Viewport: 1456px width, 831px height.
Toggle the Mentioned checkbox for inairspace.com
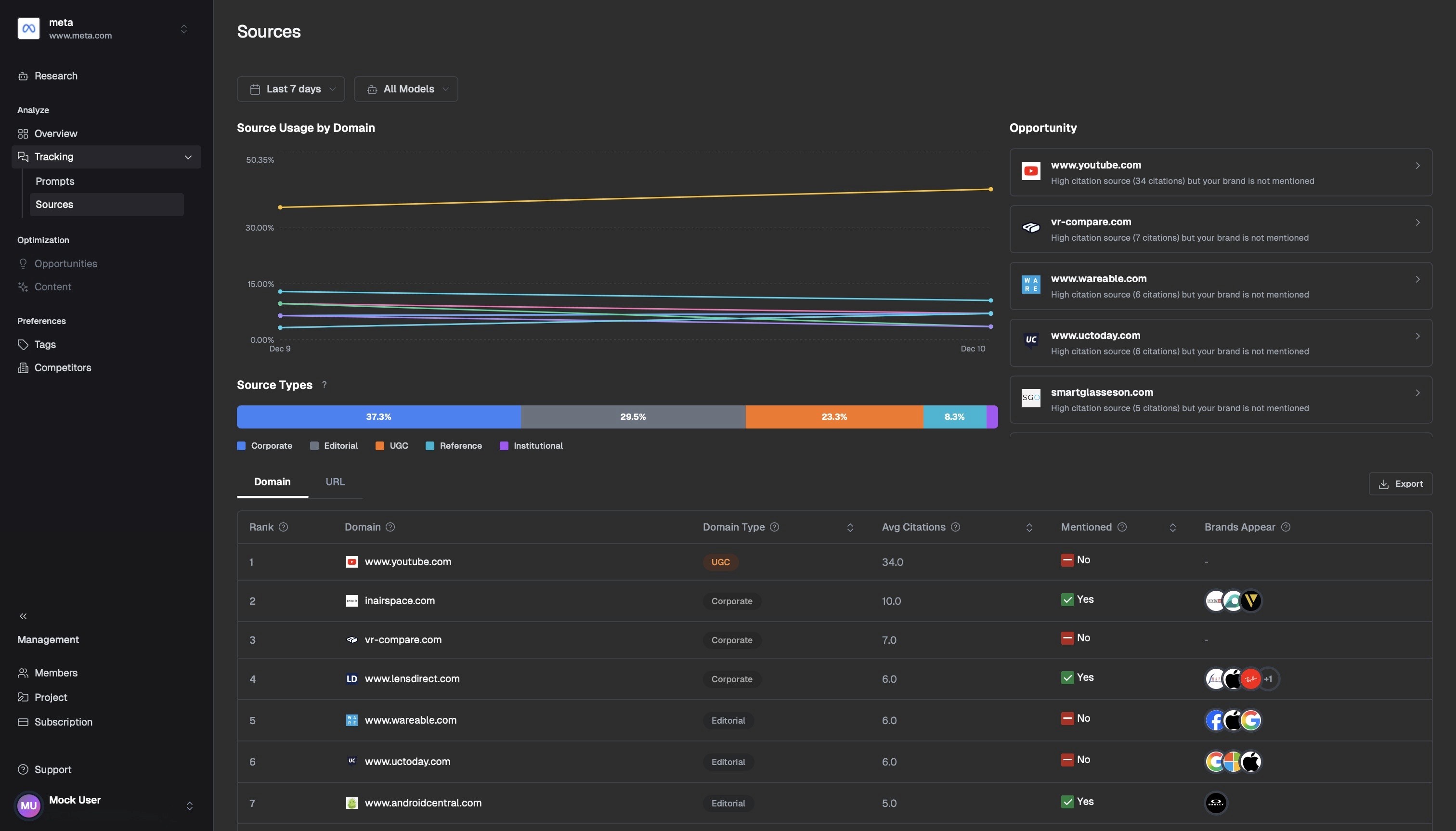coord(1068,600)
